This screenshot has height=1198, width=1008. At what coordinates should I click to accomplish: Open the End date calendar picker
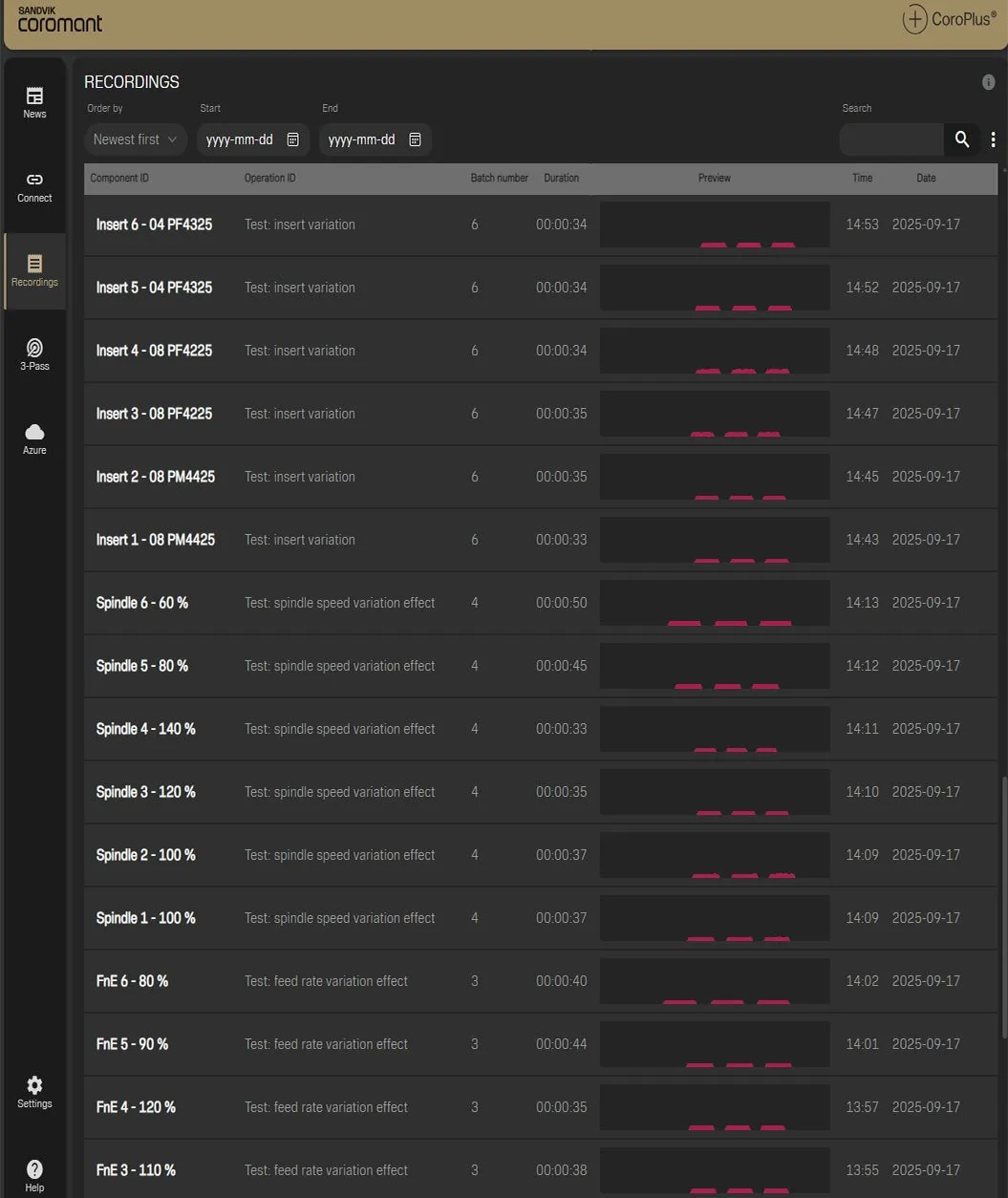click(x=416, y=139)
